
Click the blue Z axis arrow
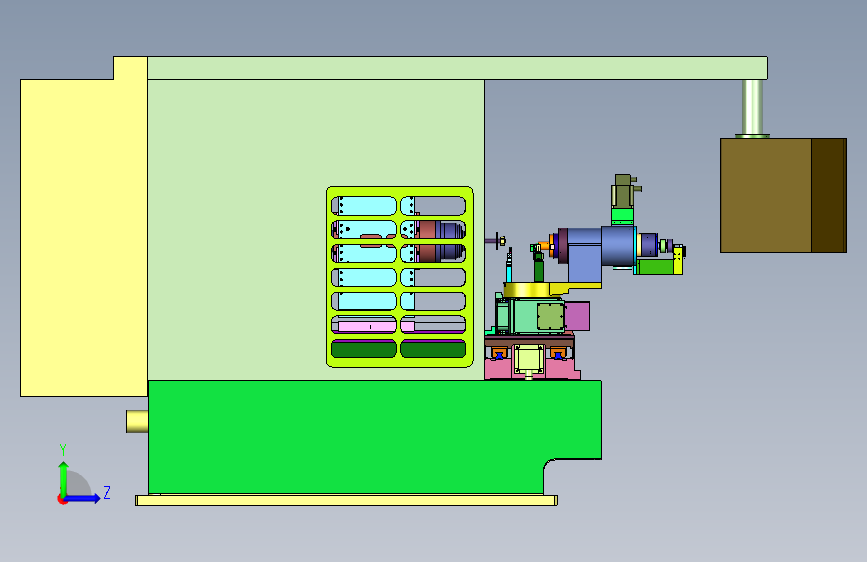pyautogui.click(x=83, y=498)
